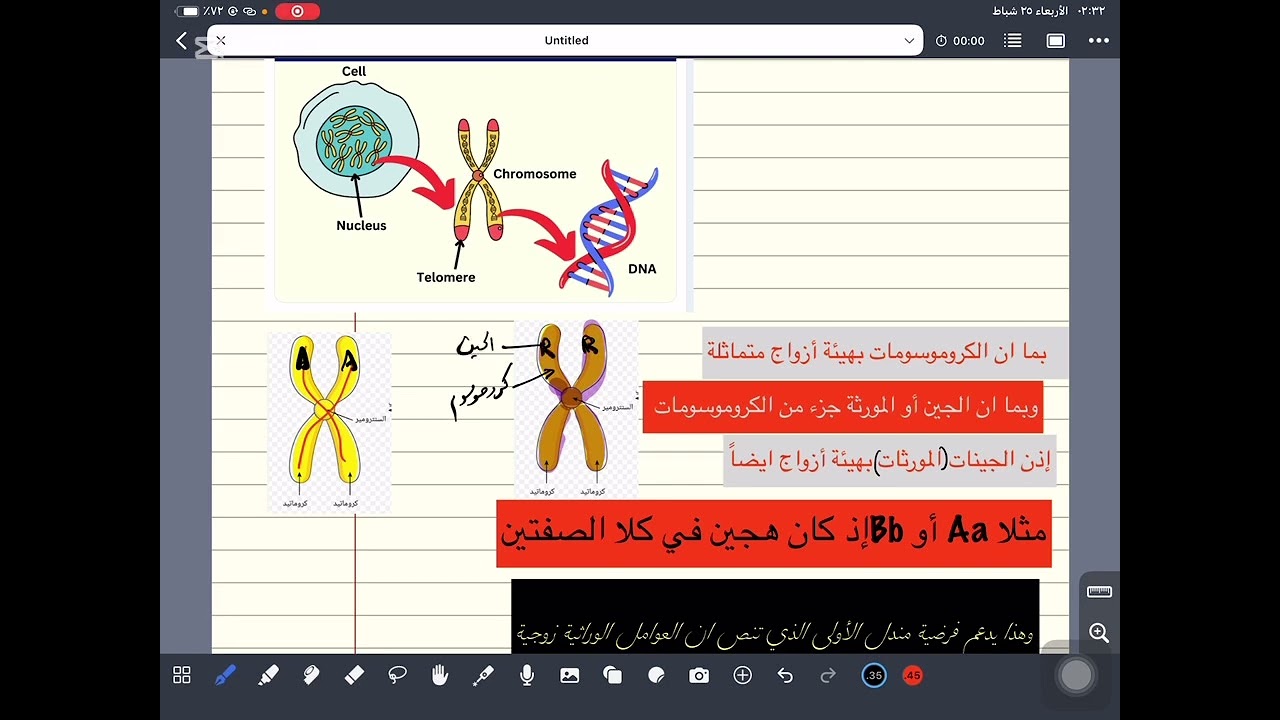Start the 00:00 timer
The width and height of the screenshot is (1280, 720).
(x=960, y=41)
